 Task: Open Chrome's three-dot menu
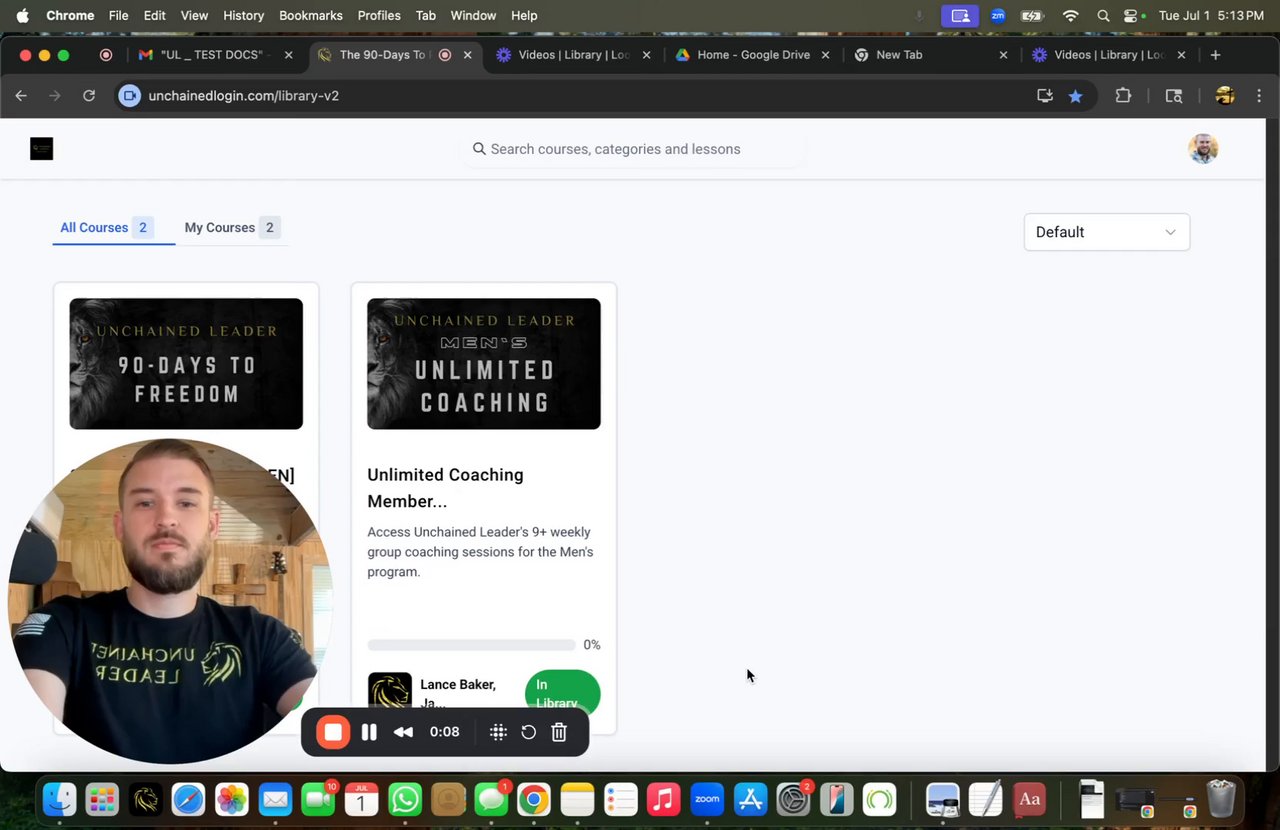click(1259, 96)
